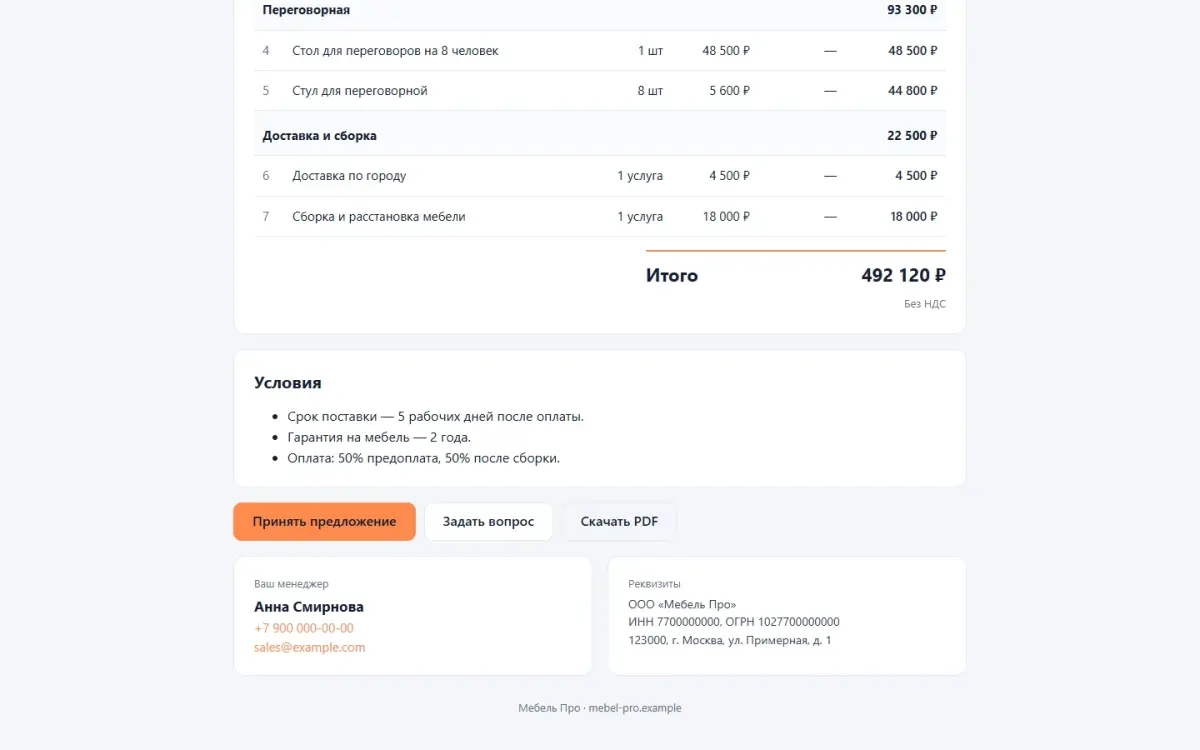Click the Переговорная section header
1200x750 pixels.
click(600, 10)
